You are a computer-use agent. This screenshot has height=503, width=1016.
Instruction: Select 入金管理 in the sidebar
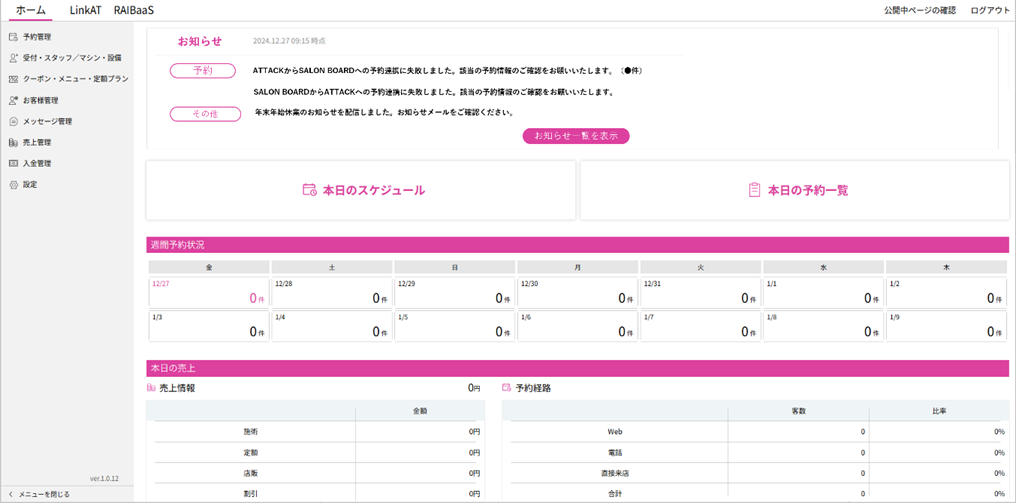coord(36,163)
